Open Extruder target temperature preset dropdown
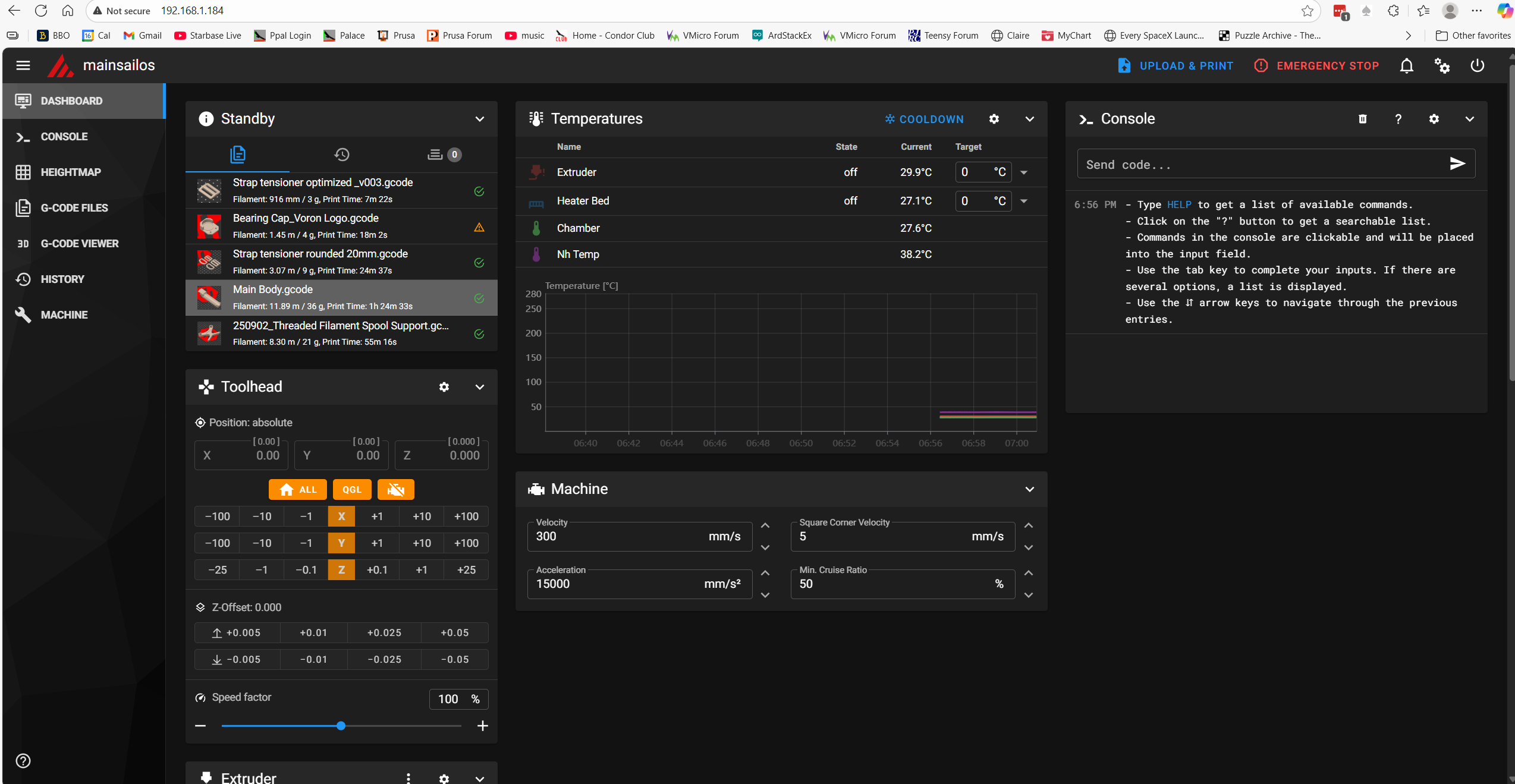Screen dimensions: 1515x784 pos(1024,172)
